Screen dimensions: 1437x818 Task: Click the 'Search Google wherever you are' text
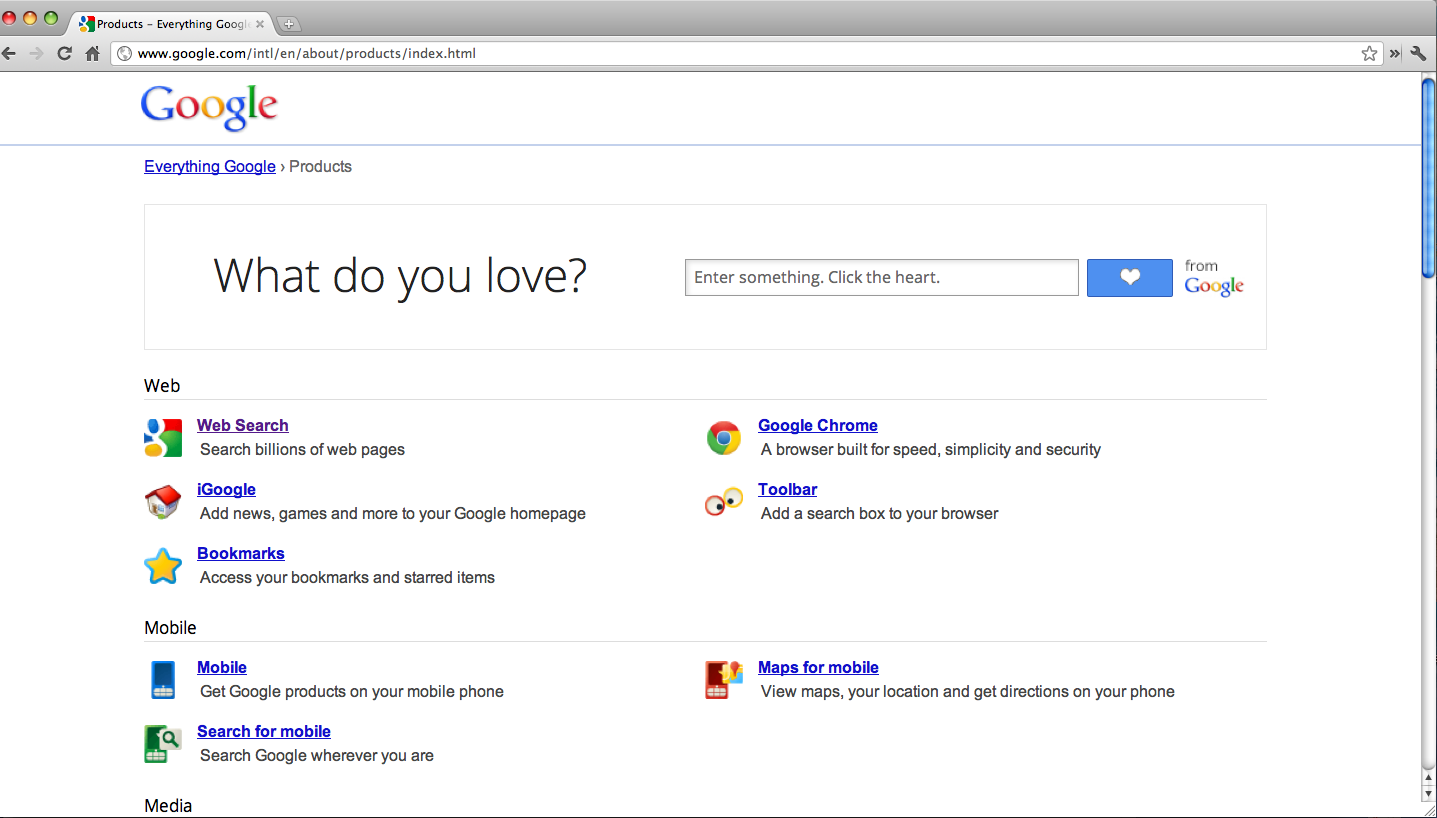pos(317,755)
